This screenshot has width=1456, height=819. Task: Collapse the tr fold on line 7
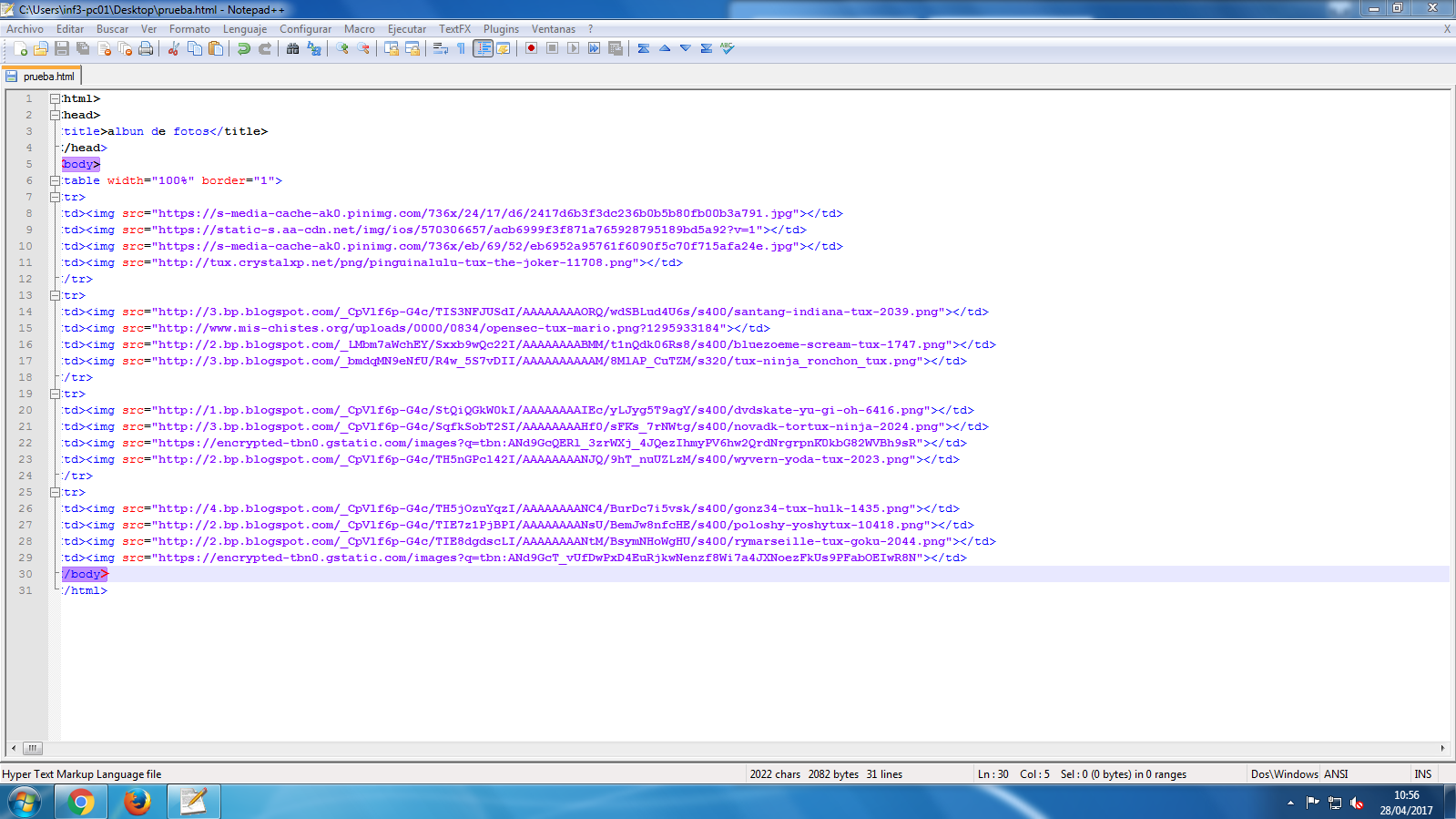click(55, 197)
